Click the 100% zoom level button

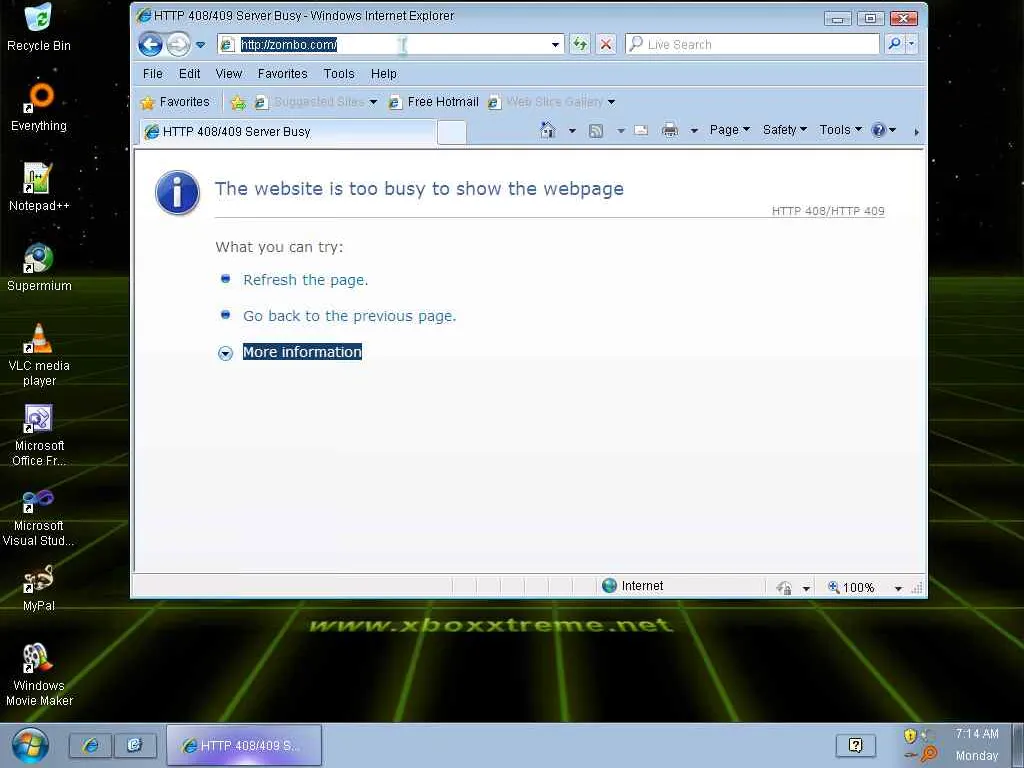pos(851,588)
